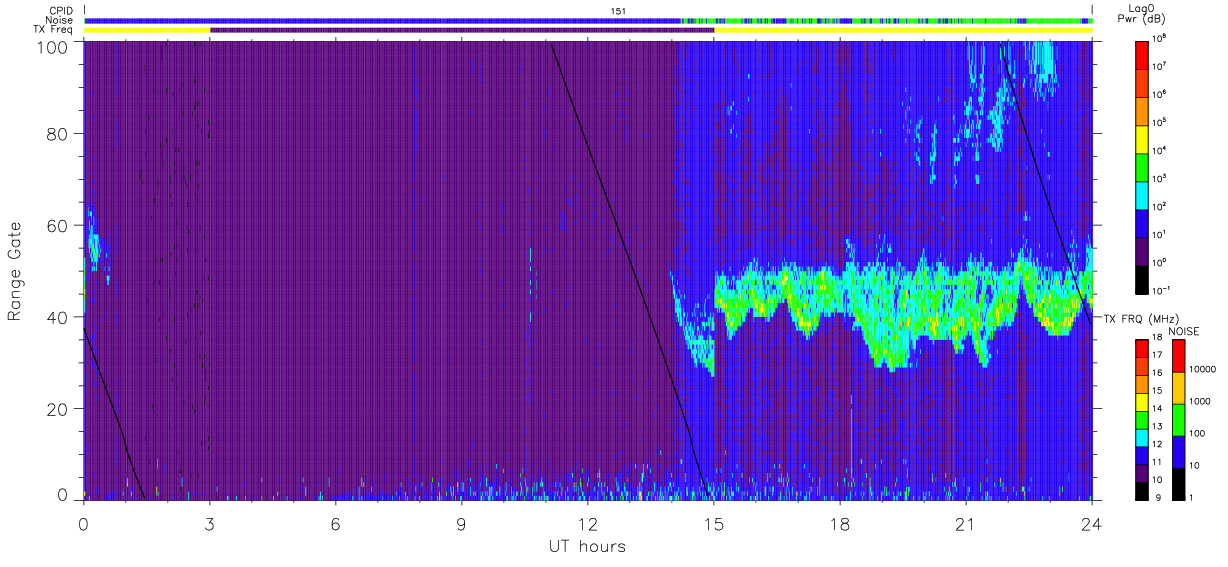Click the 20 tick label on Range Gate axis
Viewport: 1228px width, 567px height.
(58, 408)
